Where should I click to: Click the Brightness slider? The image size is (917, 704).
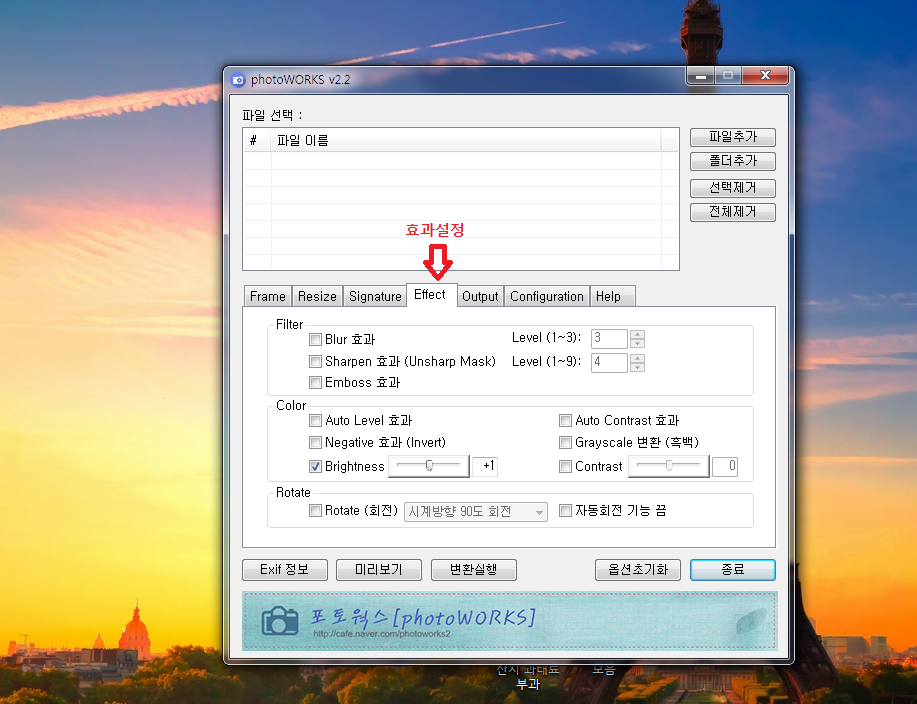click(429, 466)
